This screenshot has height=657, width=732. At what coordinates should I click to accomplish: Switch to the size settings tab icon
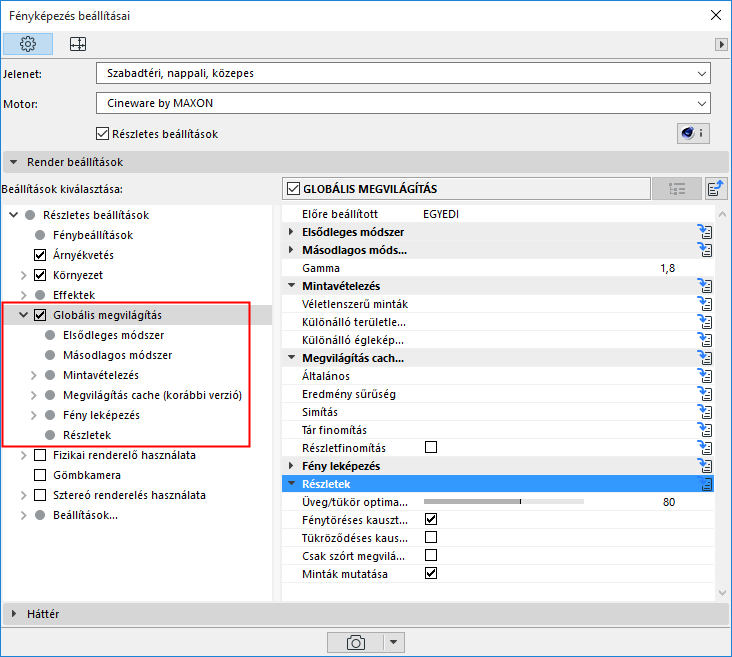point(78,44)
